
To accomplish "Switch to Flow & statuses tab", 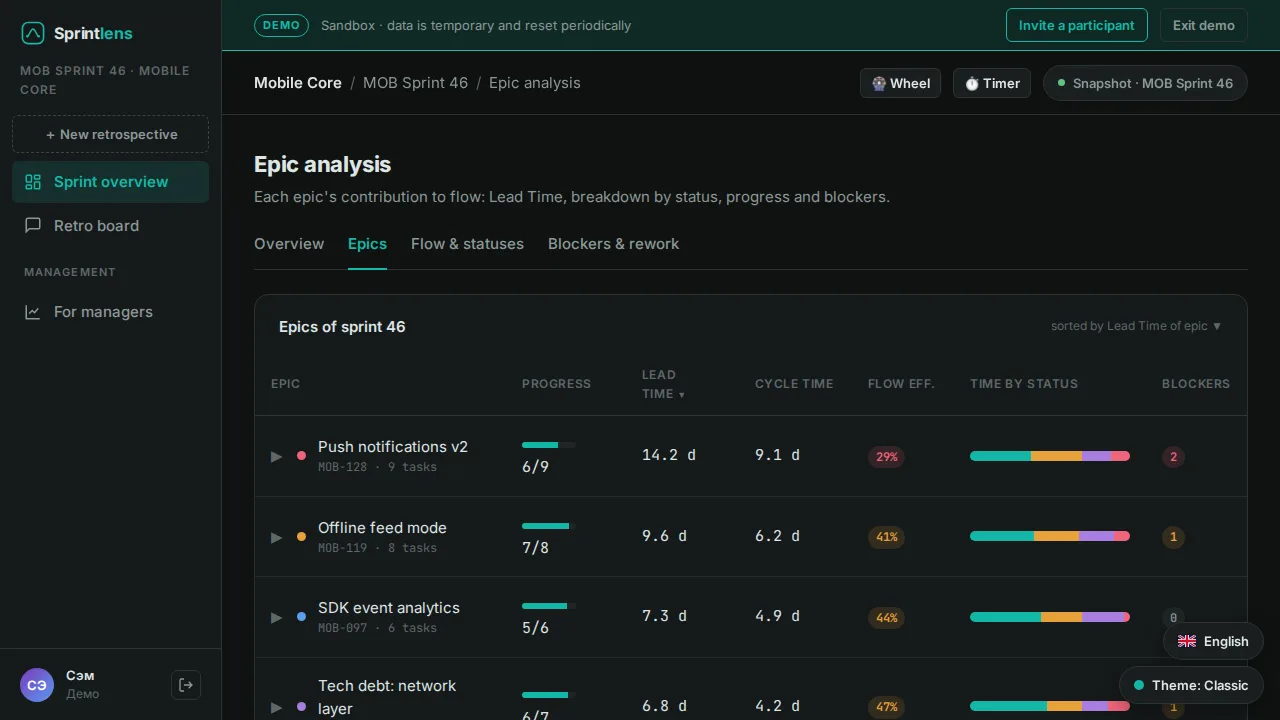I will tap(467, 244).
